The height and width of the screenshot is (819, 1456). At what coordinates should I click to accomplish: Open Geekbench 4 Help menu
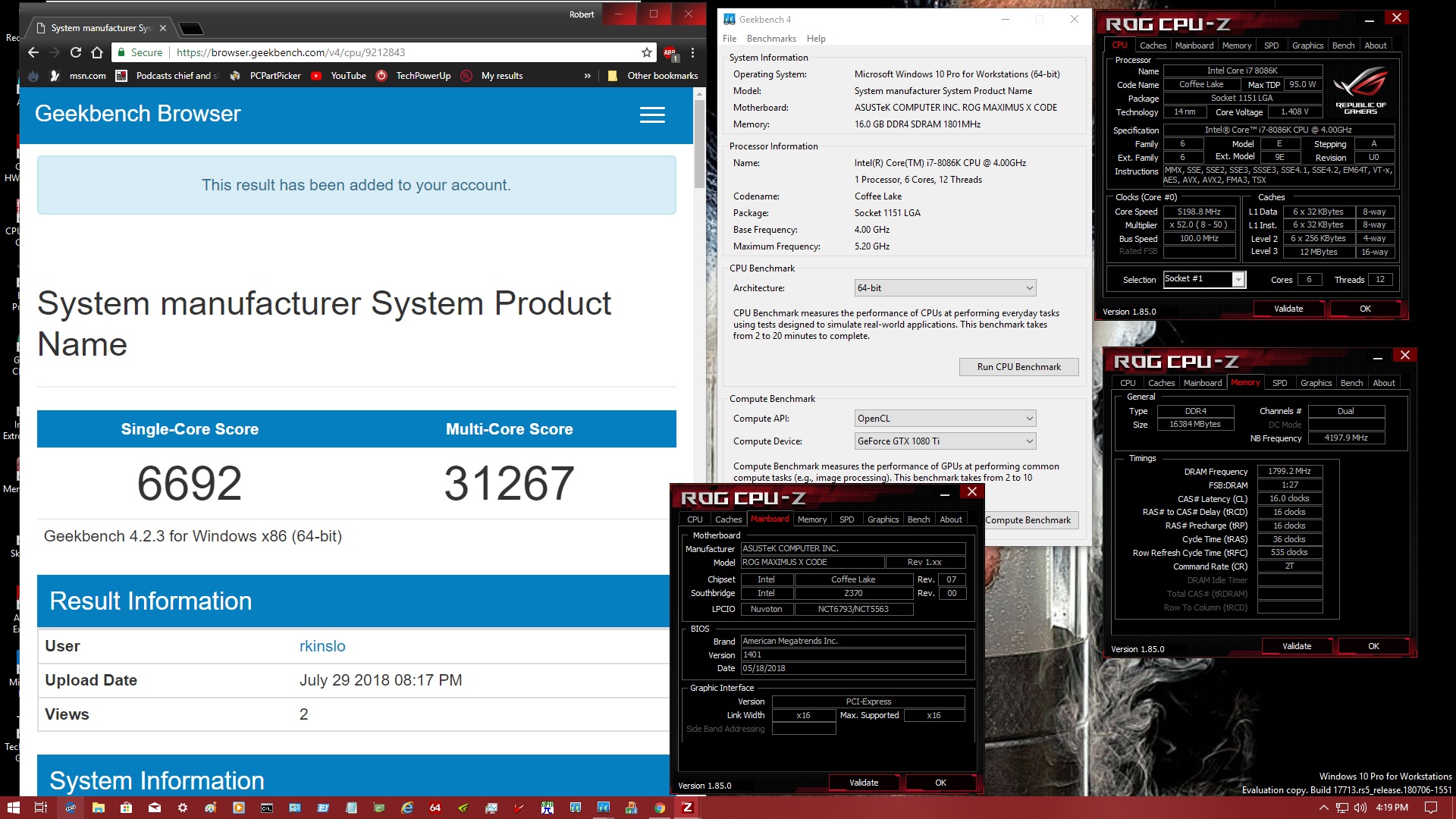pos(816,39)
